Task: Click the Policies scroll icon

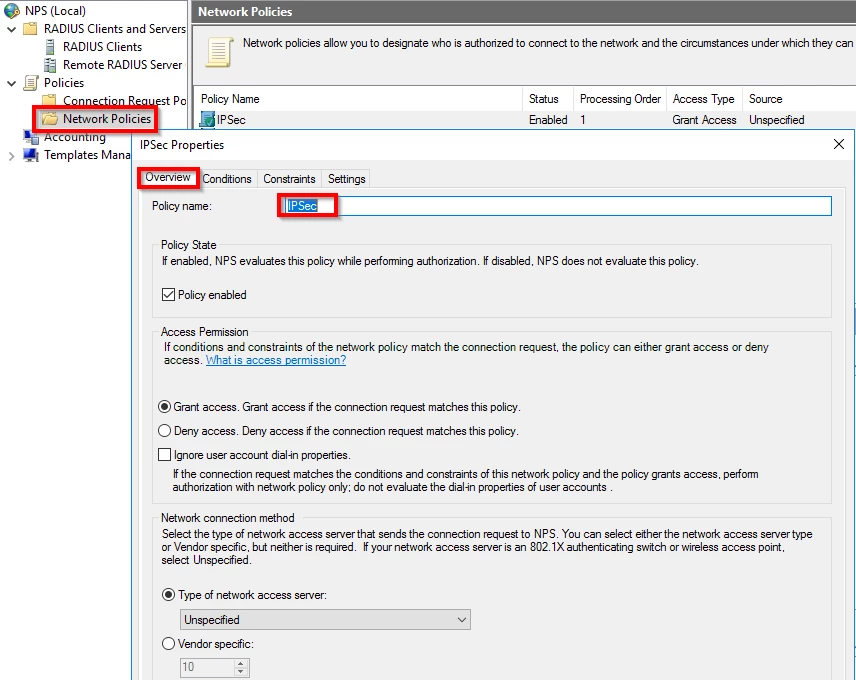Action: [31, 83]
